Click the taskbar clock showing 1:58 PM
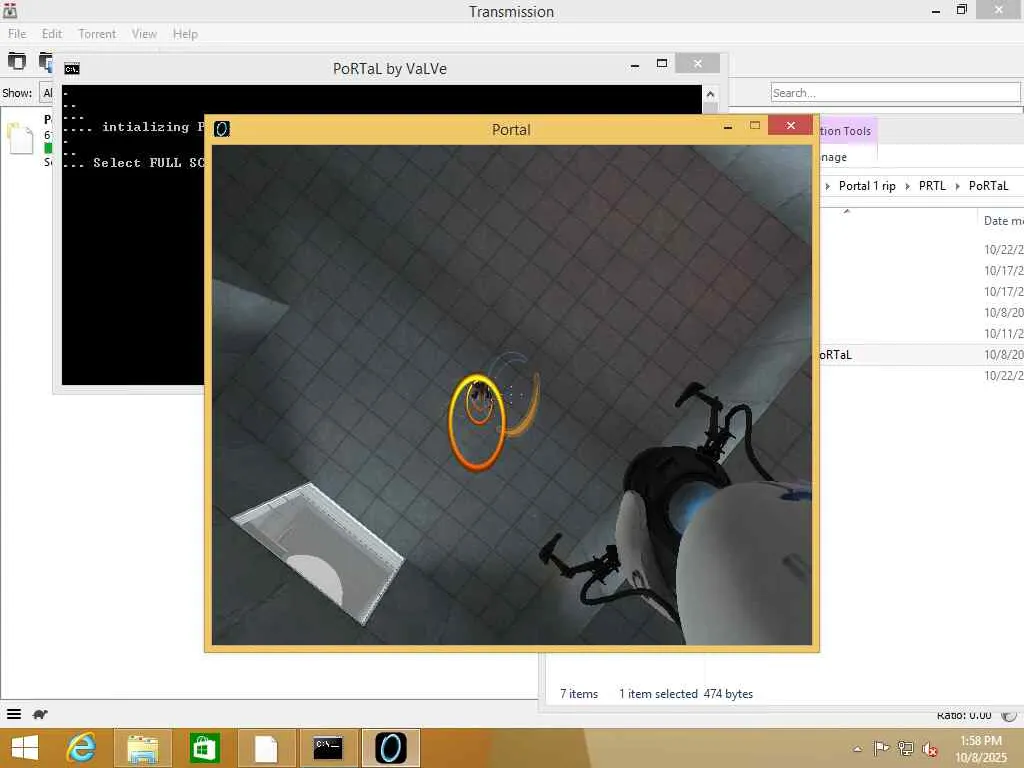The width and height of the screenshot is (1024, 768). tap(980, 741)
